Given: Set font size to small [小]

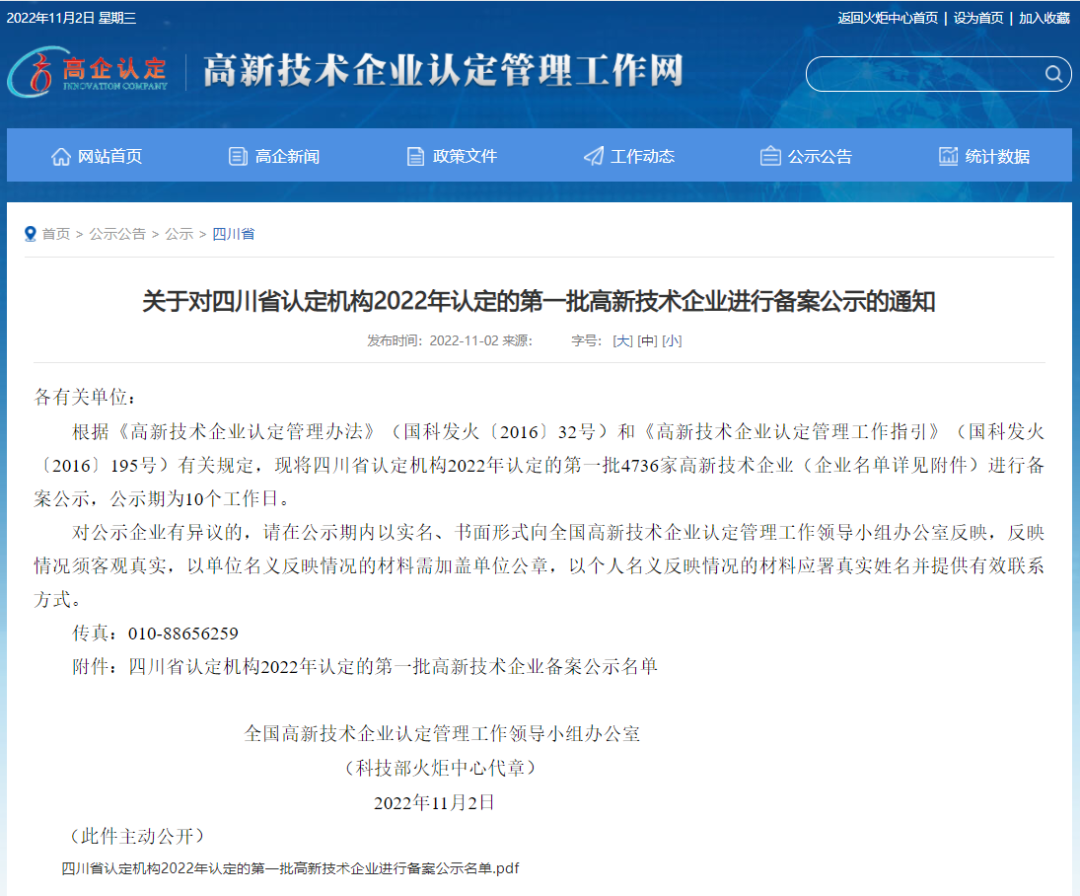Looking at the screenshot, I should pos(672,340).
